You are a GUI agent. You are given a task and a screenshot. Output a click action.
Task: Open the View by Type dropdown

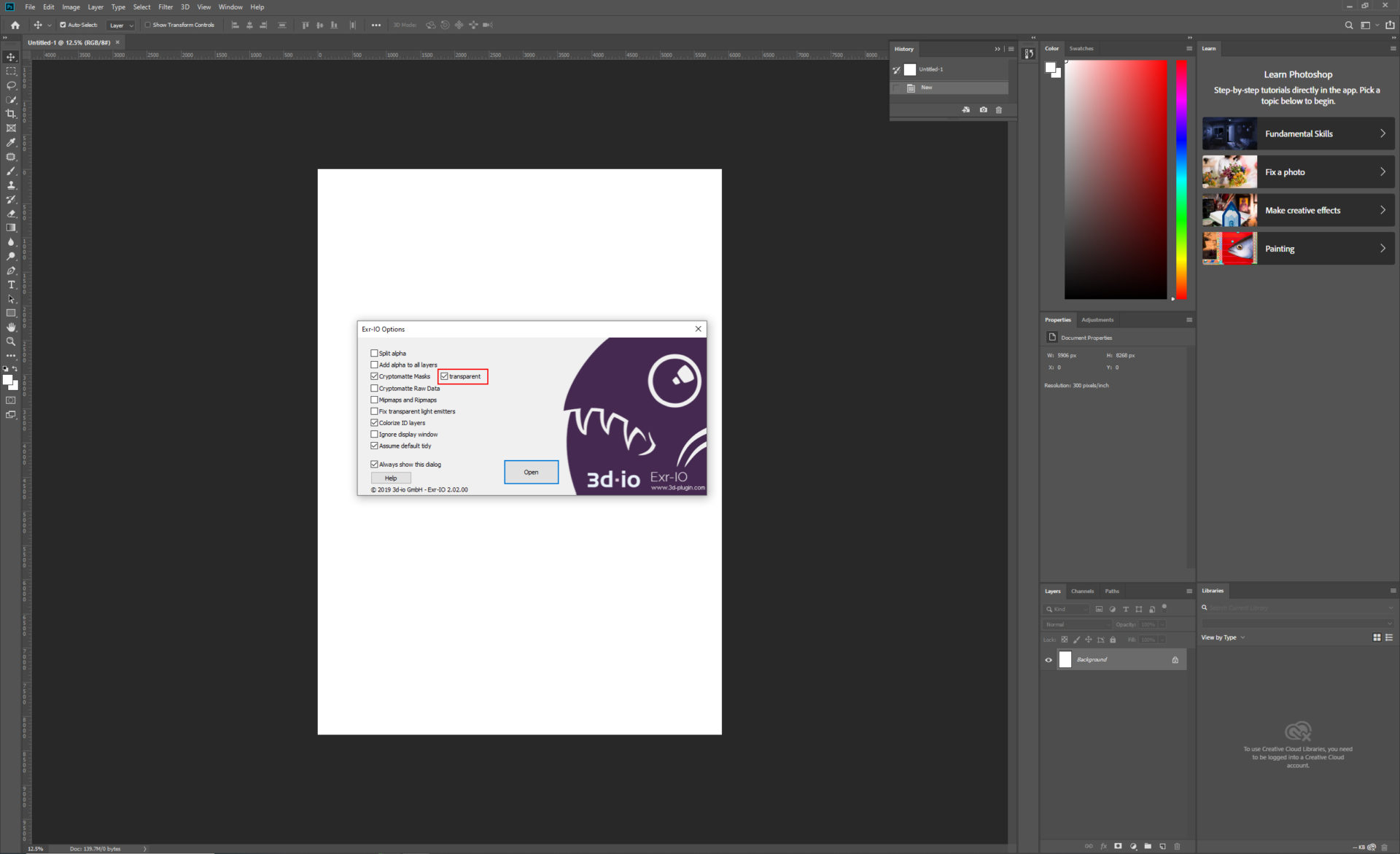point(1223,638)
